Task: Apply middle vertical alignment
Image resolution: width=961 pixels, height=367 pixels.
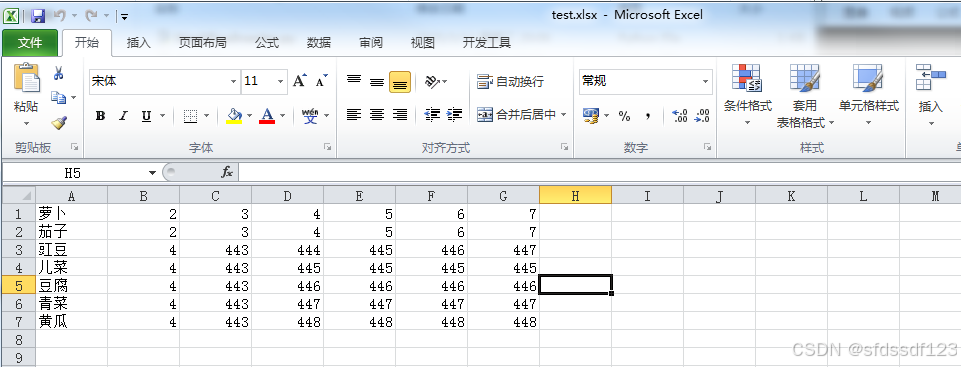Action: click(x=377, y=81)
